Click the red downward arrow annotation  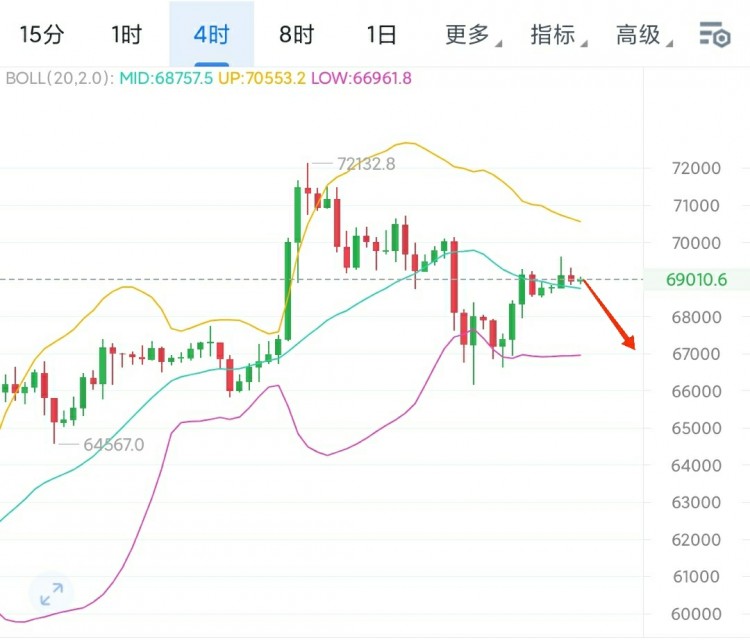(x=609, y=314)
